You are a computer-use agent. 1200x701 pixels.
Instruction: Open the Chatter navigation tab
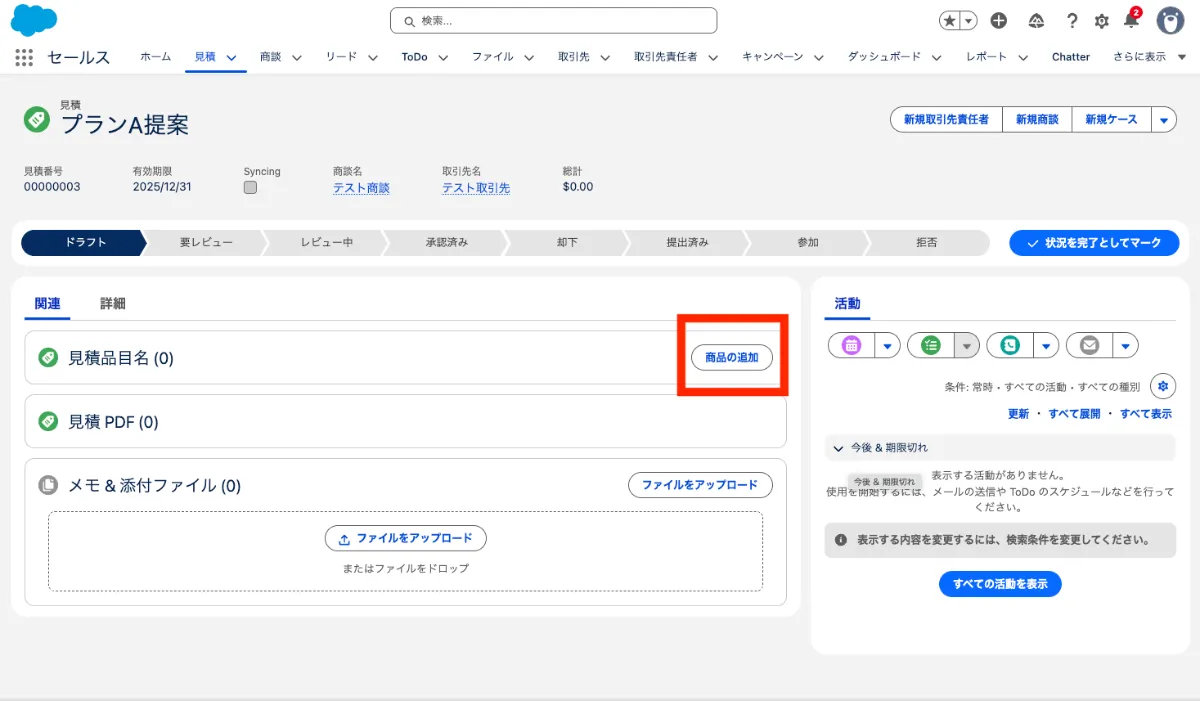(1071, 57)
